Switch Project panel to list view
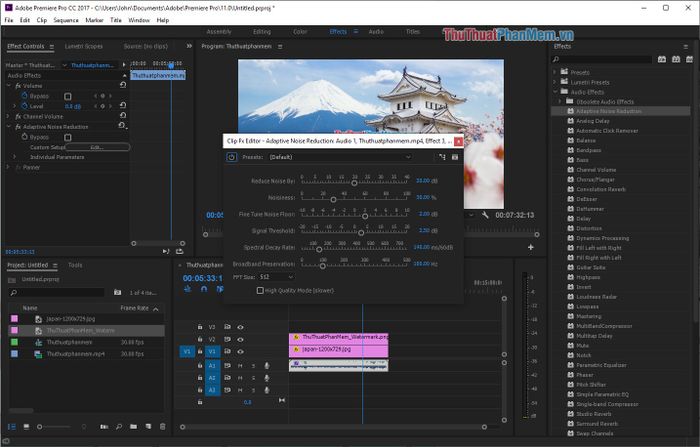Viewport: 700px width, 447px height. coord(12,427)
